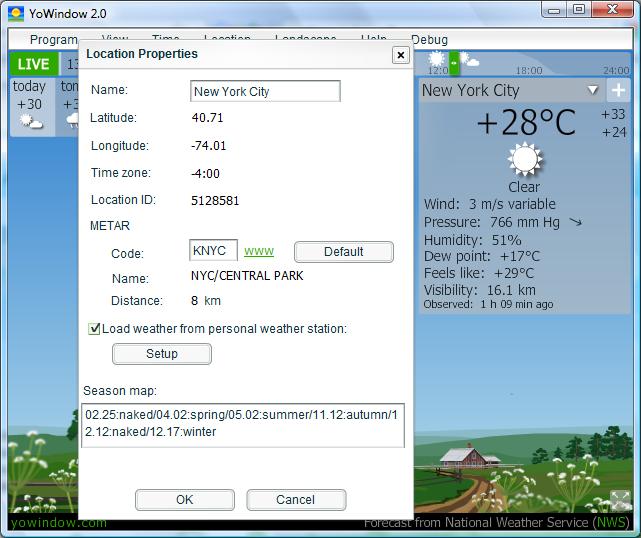This screenshot has height=538, width=641.
Task: Click the YoWindow app icon in title bar
Action: (x=16, y=13)
